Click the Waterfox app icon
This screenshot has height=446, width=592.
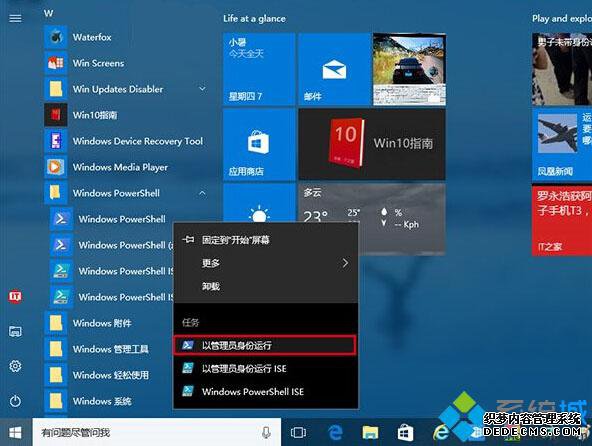[56, 37]
